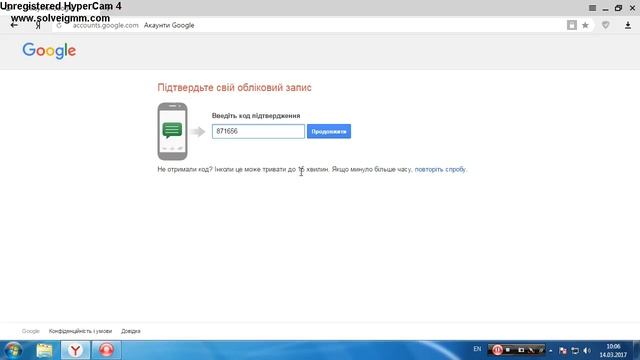
Task: Click the повторіть спробу link
Action: [440, 169]
